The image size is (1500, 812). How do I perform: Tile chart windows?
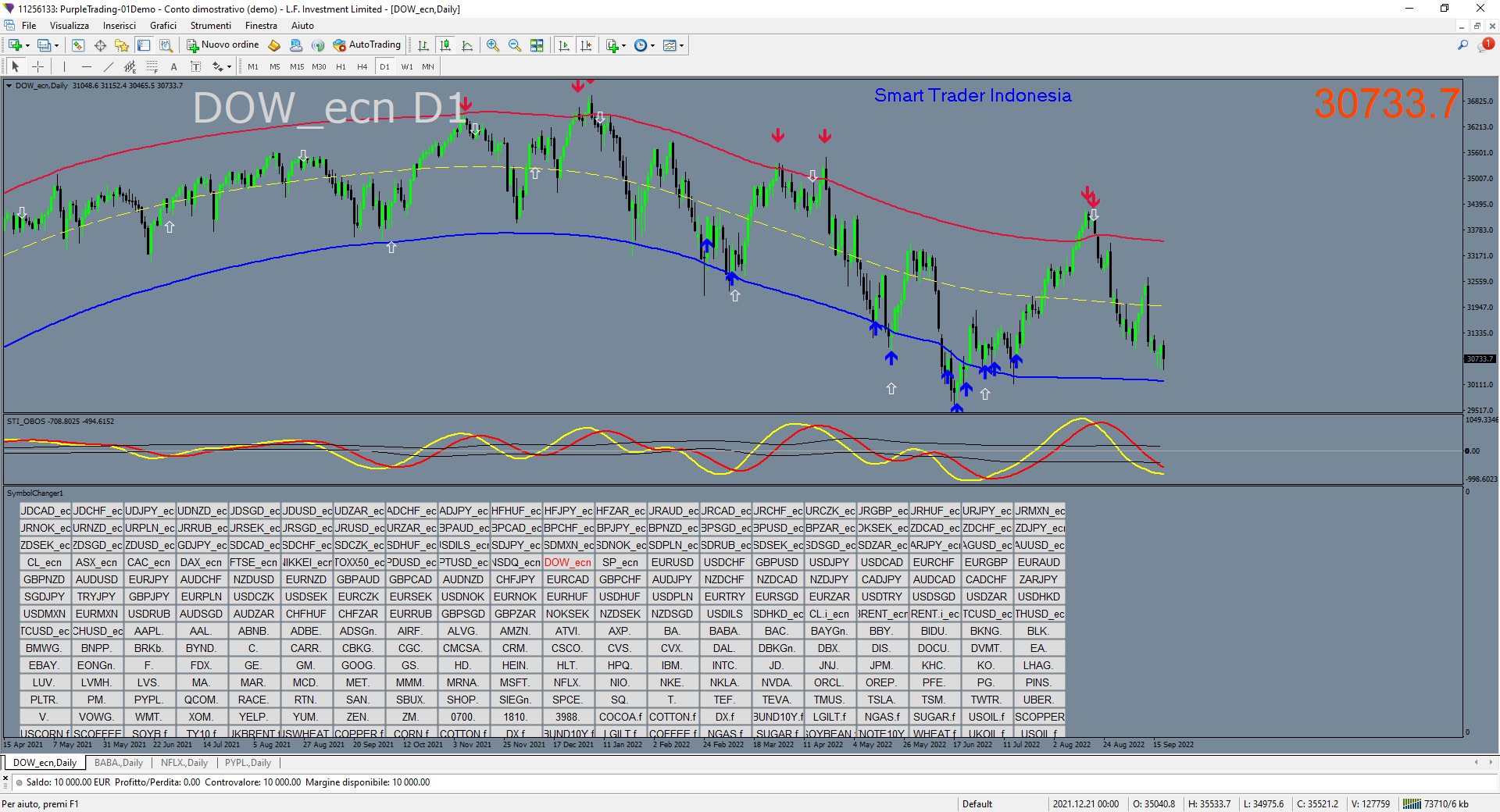click(x=537, y=45)
